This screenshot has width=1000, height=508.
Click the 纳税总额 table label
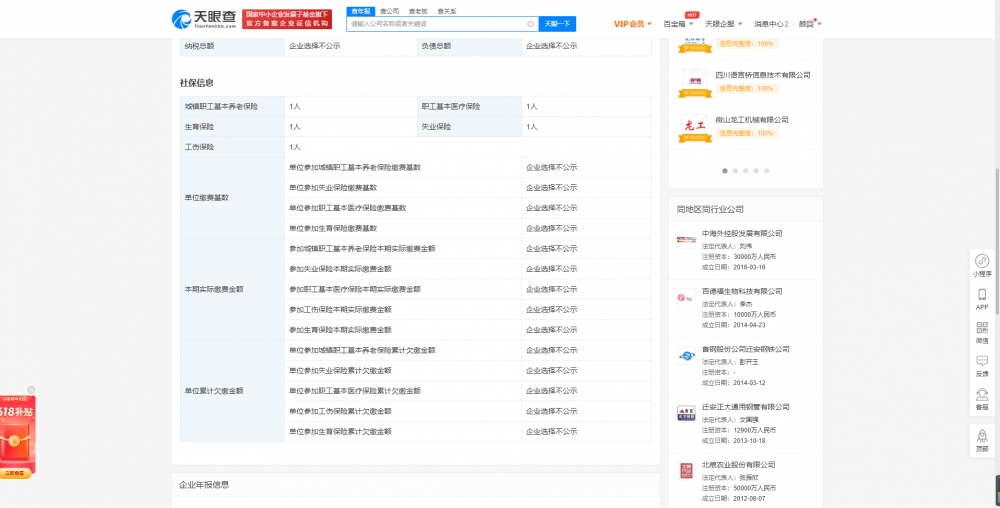pyautogui.click(x=199, y=46)
